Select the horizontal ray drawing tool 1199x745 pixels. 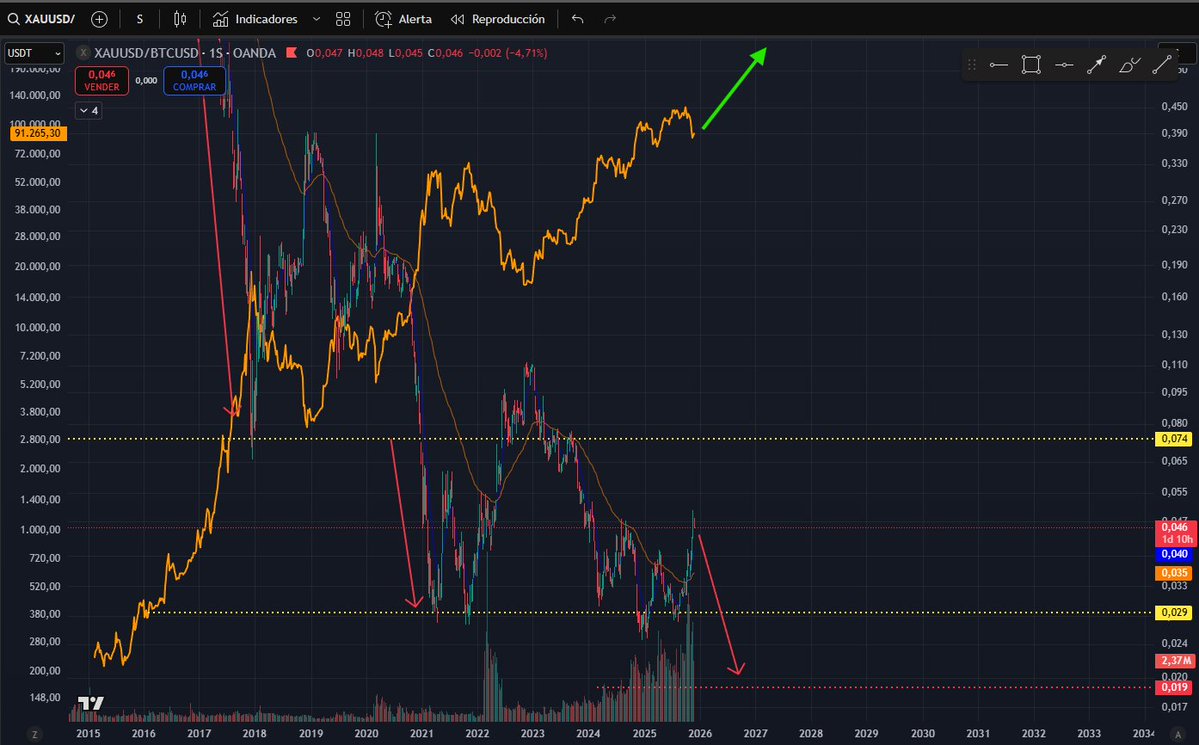tap(999, 65)
